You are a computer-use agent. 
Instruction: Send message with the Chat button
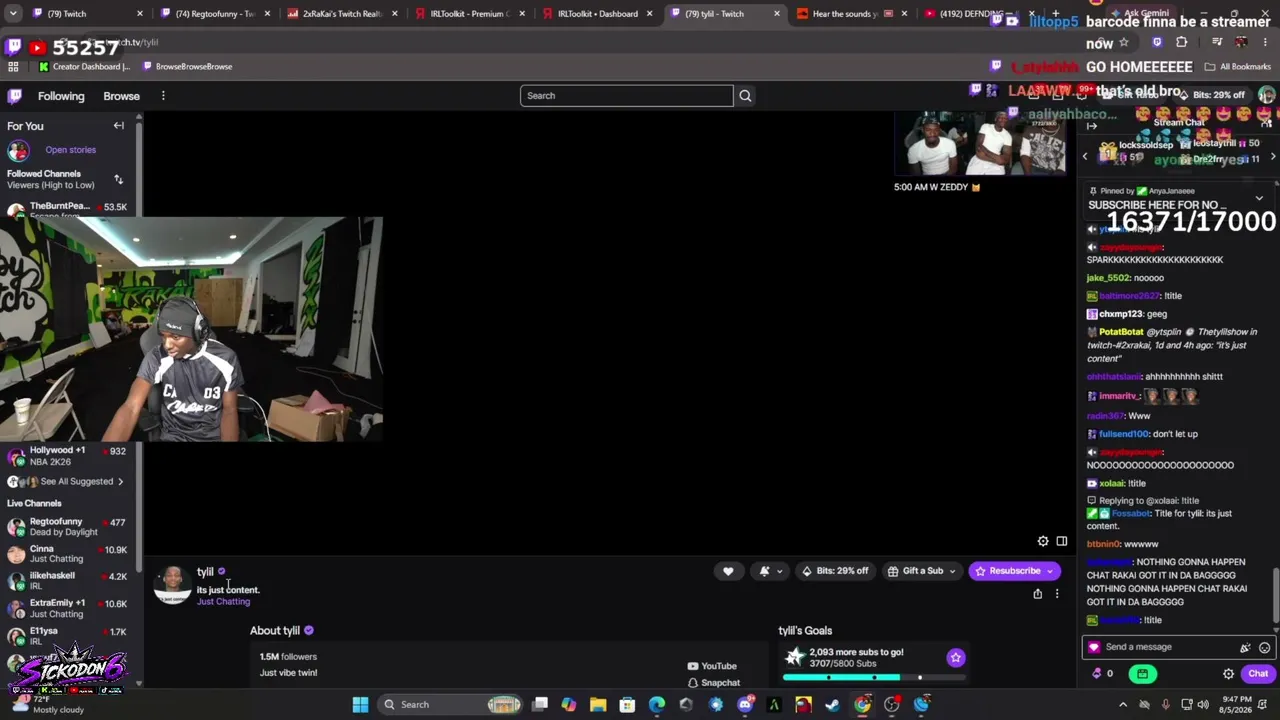tap(1258, 674)
